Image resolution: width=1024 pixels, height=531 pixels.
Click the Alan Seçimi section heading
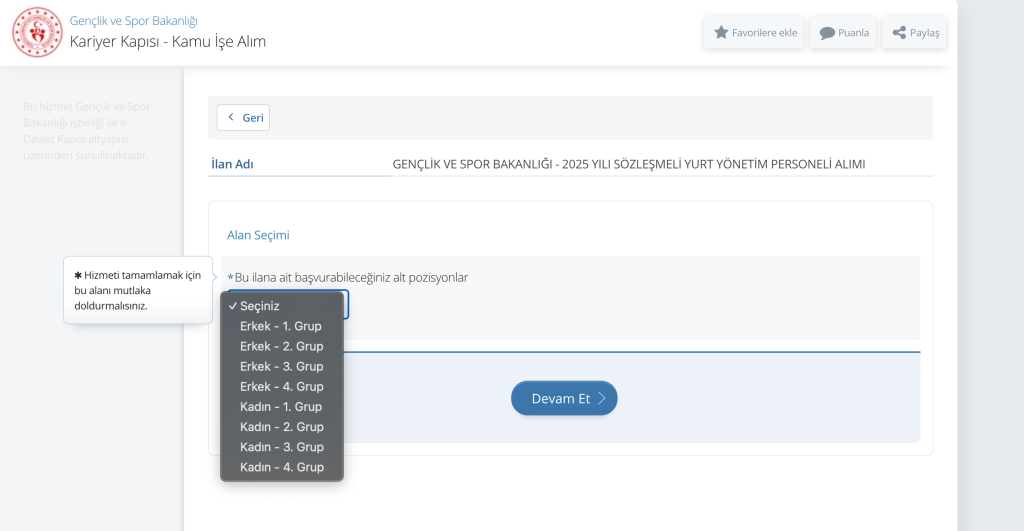pyautogui.click(x=258, y=235)
